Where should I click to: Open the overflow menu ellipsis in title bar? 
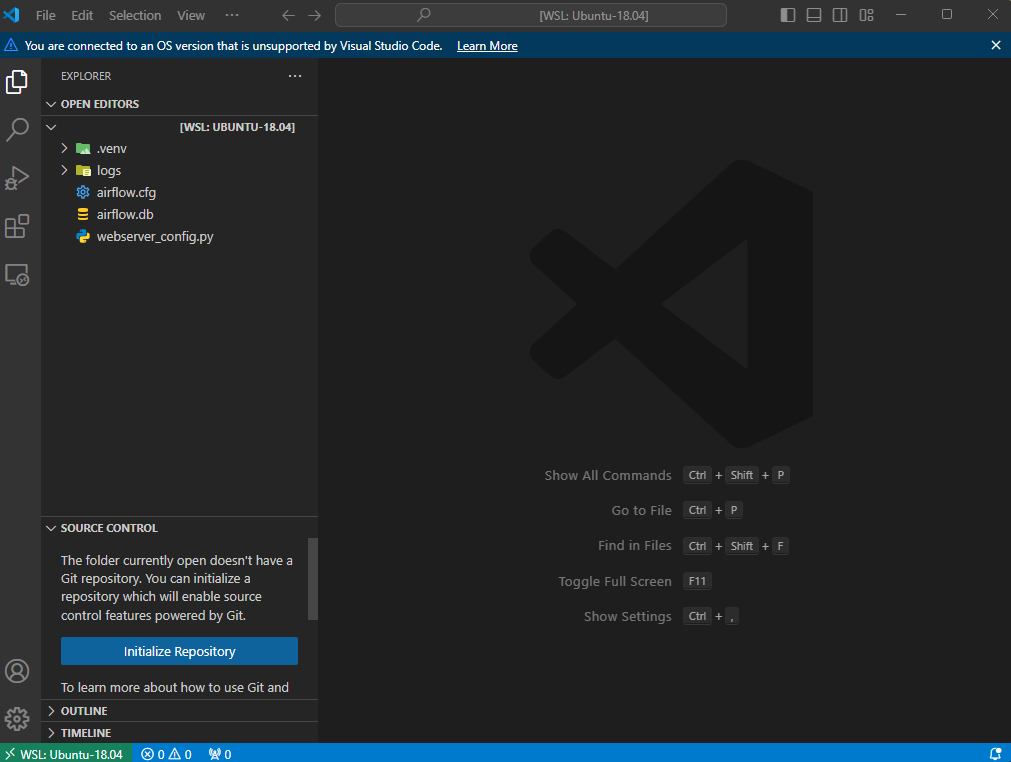pyautogui.click(x=232, y=15)
